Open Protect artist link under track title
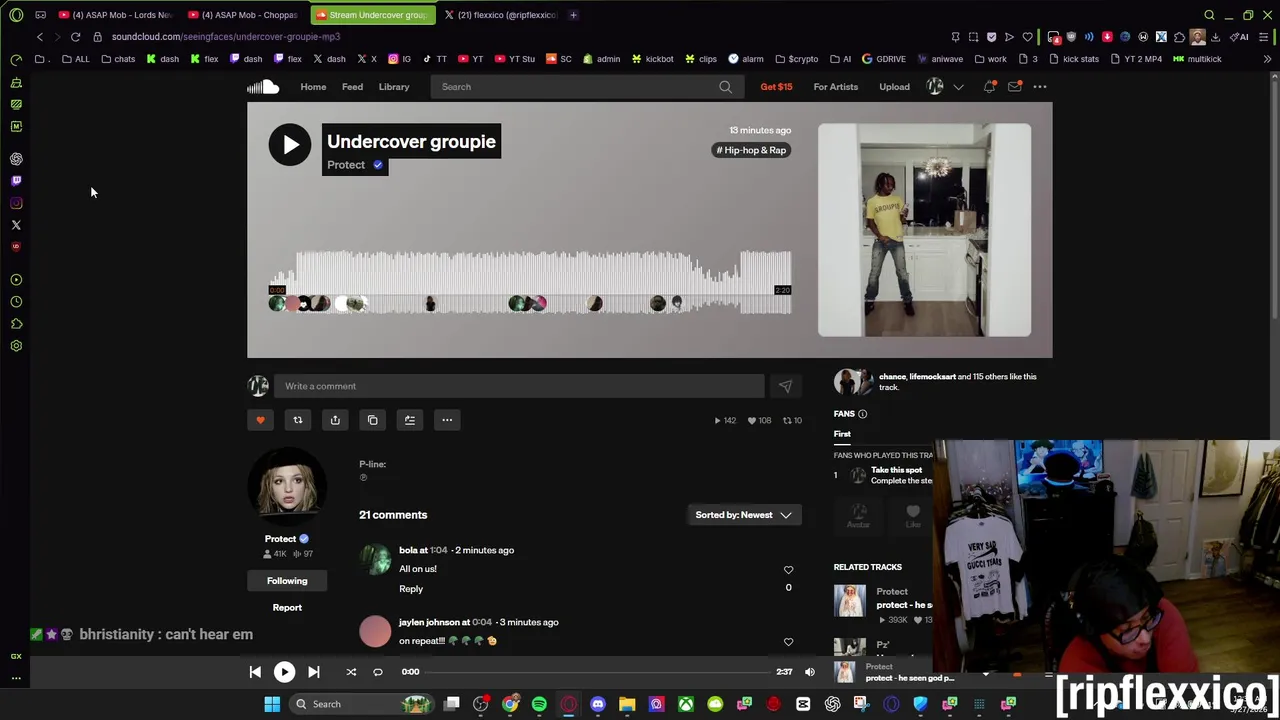 pyautogui.click(x=346, y=165)
